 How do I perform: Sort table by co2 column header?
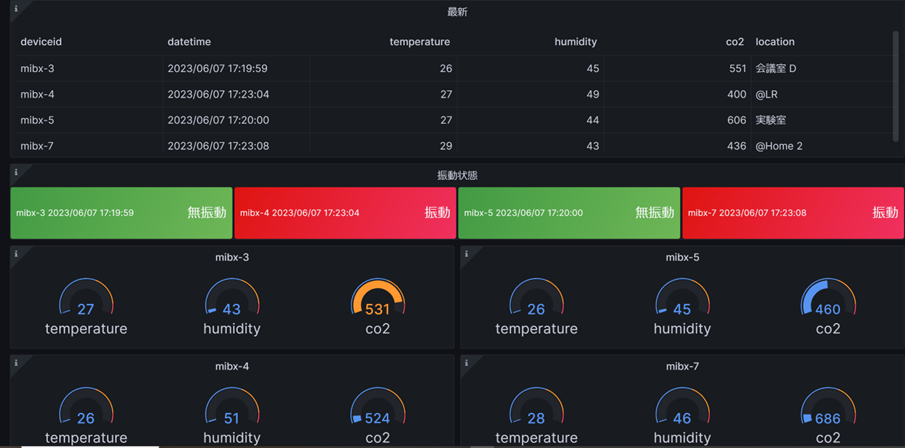pyautogui.click(x=736, y=42)
